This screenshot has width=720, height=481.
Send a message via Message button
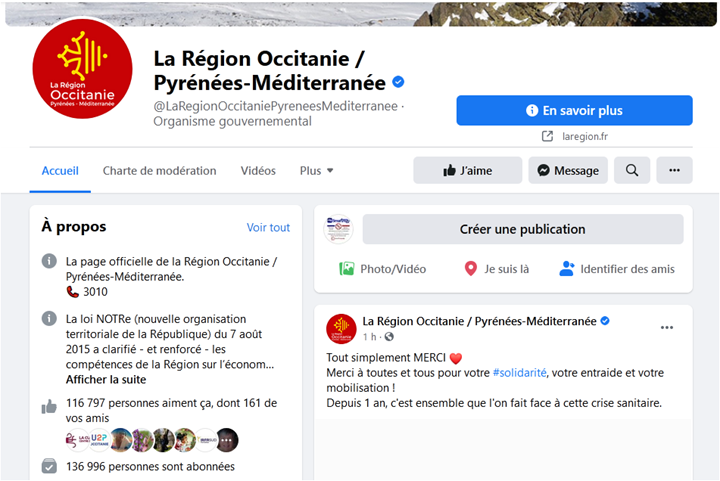point(568,171)
